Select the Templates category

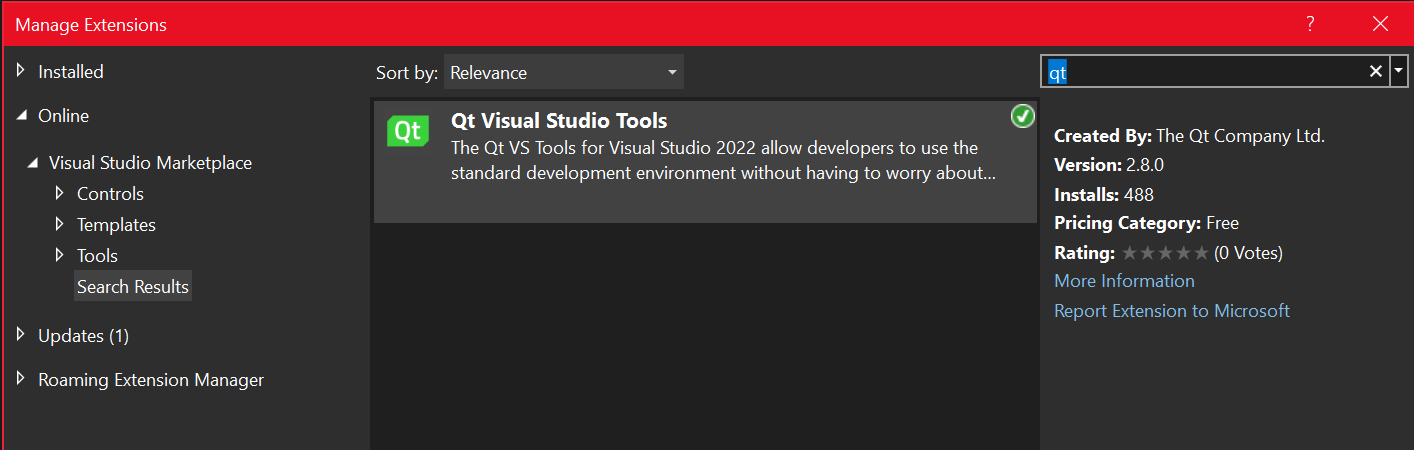coord(116,225)
